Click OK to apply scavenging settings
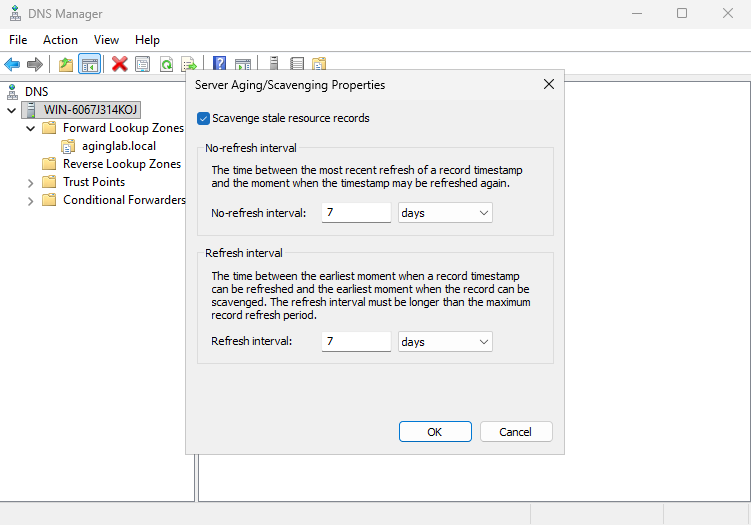 pos(435,432)
